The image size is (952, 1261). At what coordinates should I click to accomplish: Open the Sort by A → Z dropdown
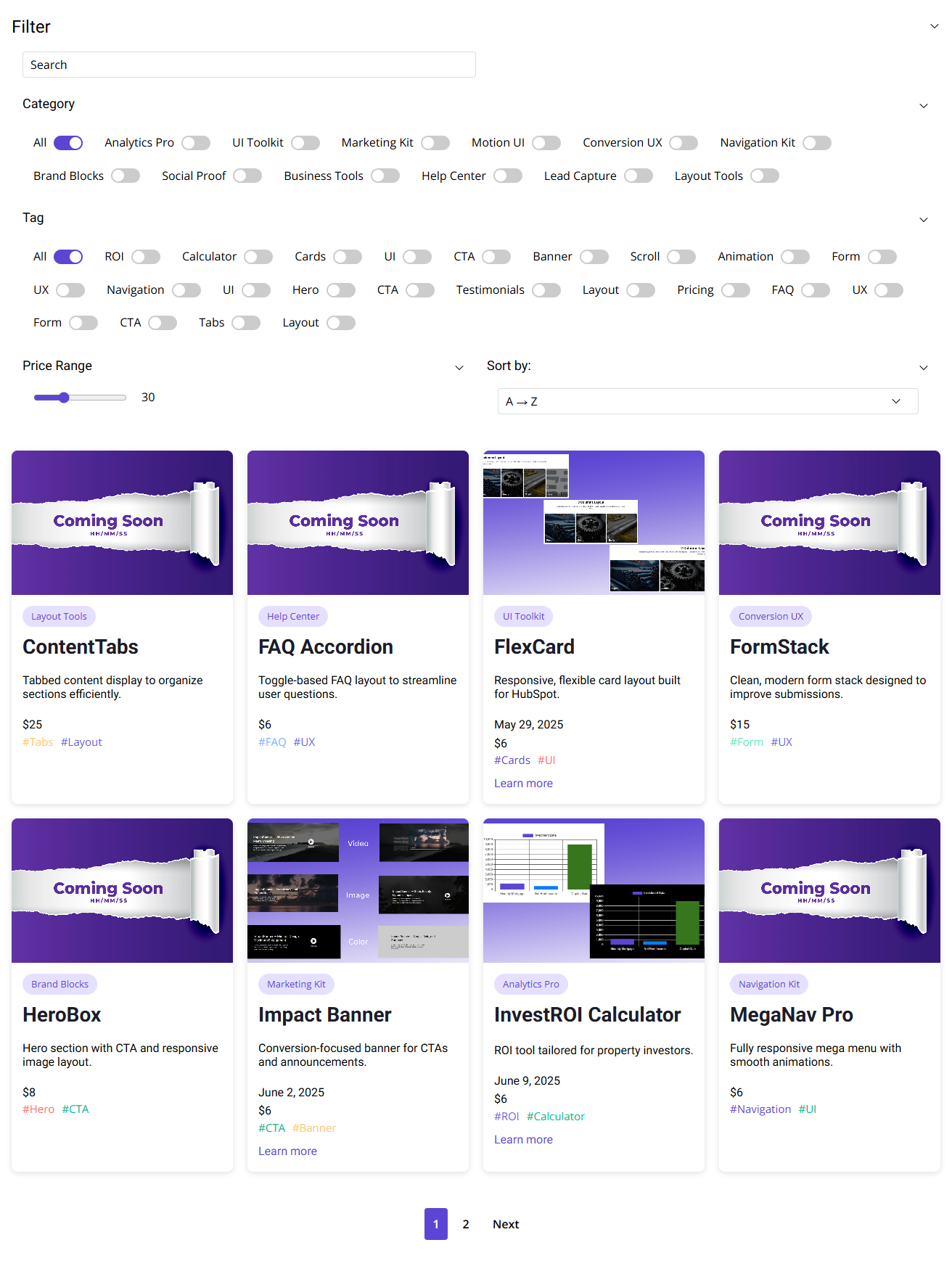click(707, 401)
